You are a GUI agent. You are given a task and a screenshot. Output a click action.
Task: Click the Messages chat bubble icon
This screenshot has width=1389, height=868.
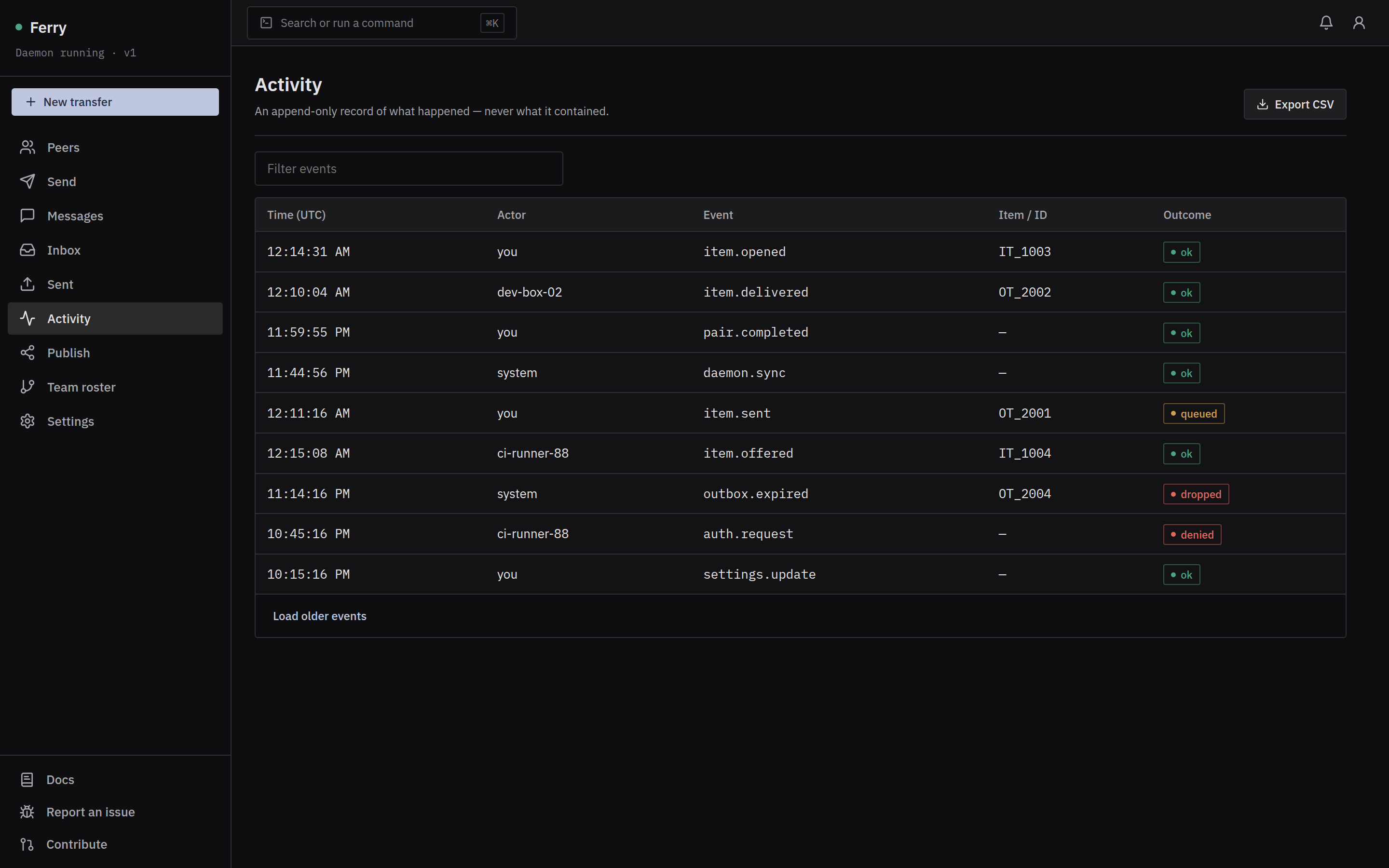[x=27, y=216]
